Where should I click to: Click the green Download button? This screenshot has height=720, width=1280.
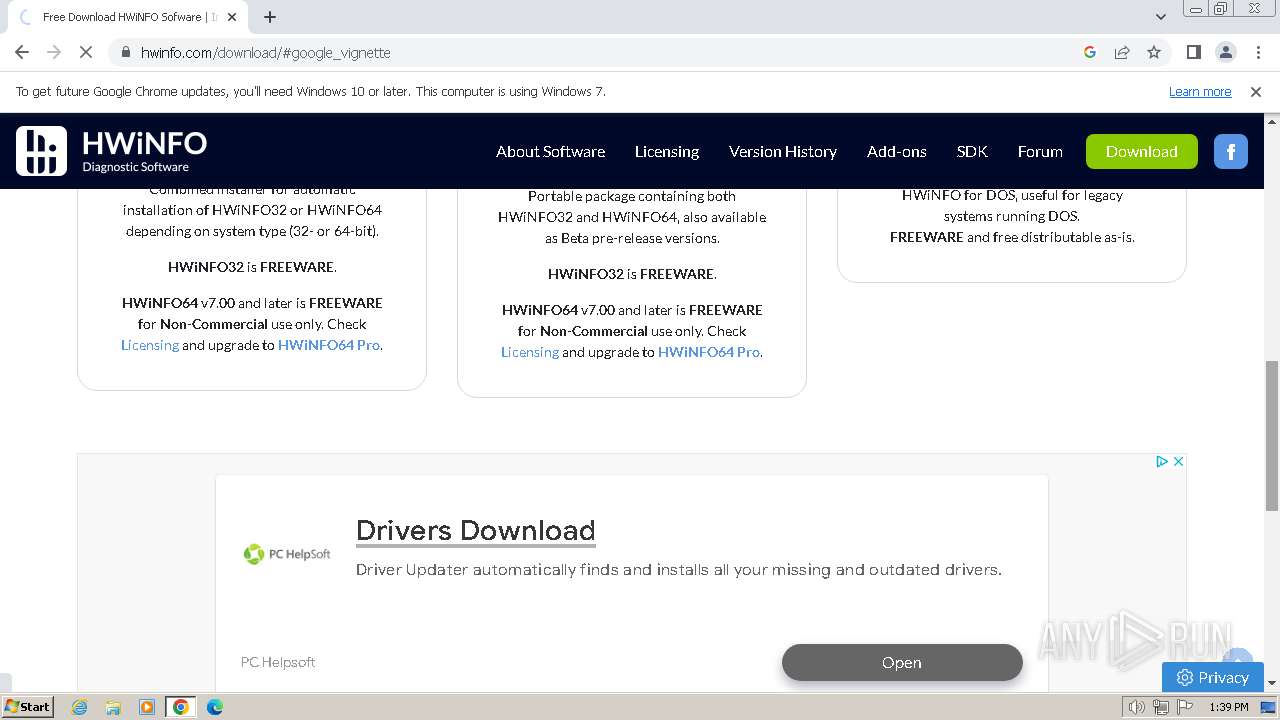[1142, 151]
